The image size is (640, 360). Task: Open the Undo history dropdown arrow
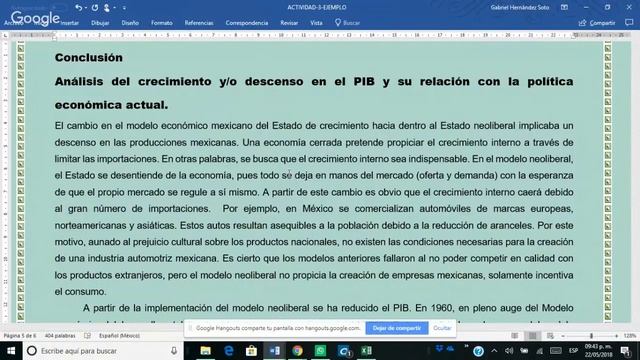coord(85,8)
